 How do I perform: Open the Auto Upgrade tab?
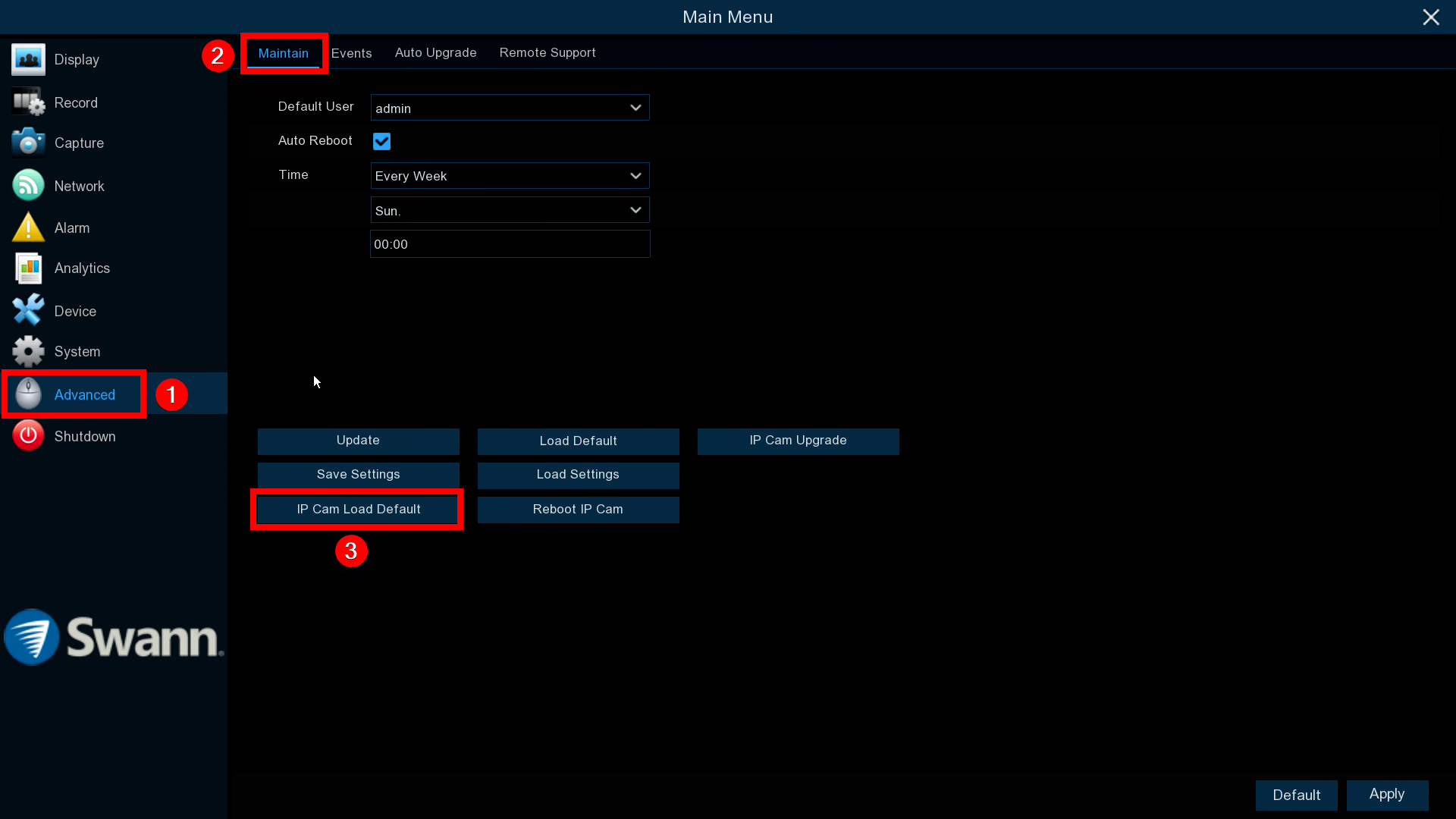pyautogui.click(x=435, y=53)
